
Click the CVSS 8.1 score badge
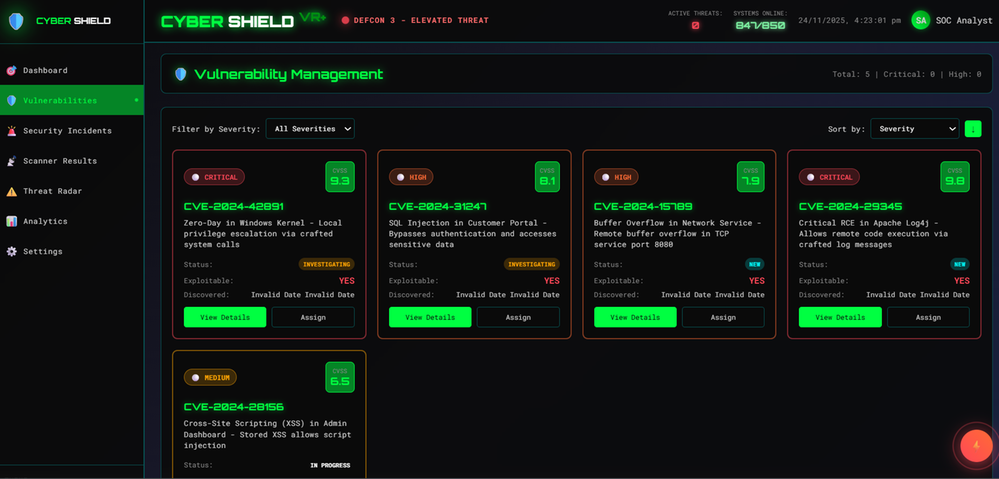(x=547, y=177)
